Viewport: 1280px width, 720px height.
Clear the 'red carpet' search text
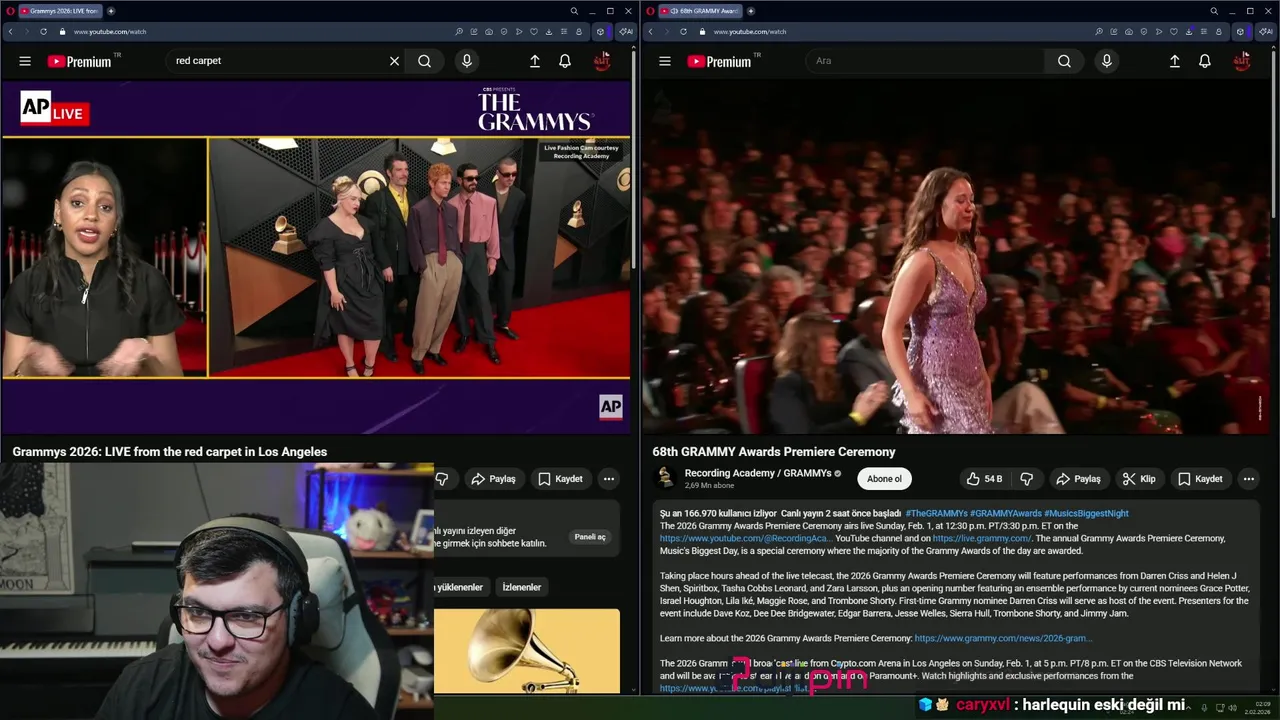[x=394, y=61]
